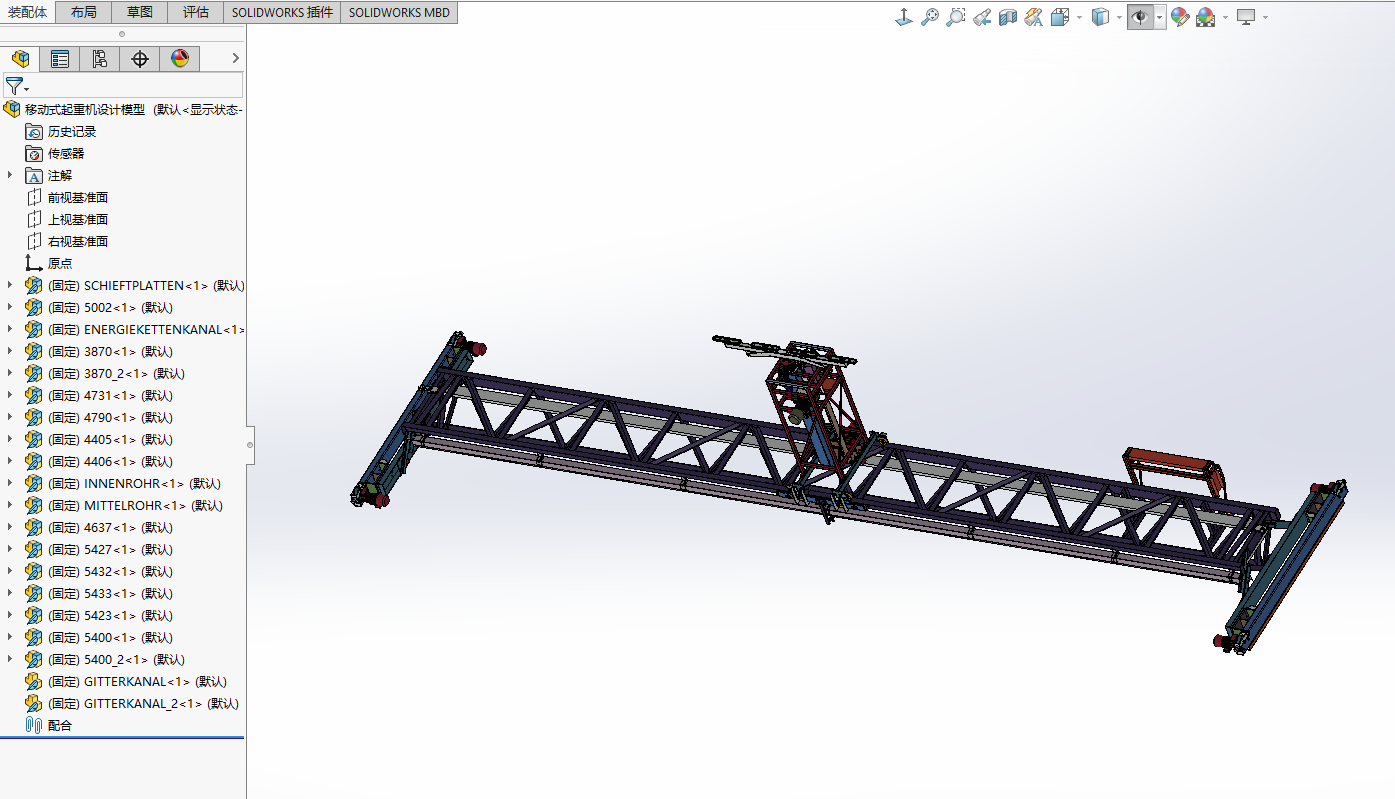
Task: Click the Edit Appearance icon
Action: point(1180,17)
